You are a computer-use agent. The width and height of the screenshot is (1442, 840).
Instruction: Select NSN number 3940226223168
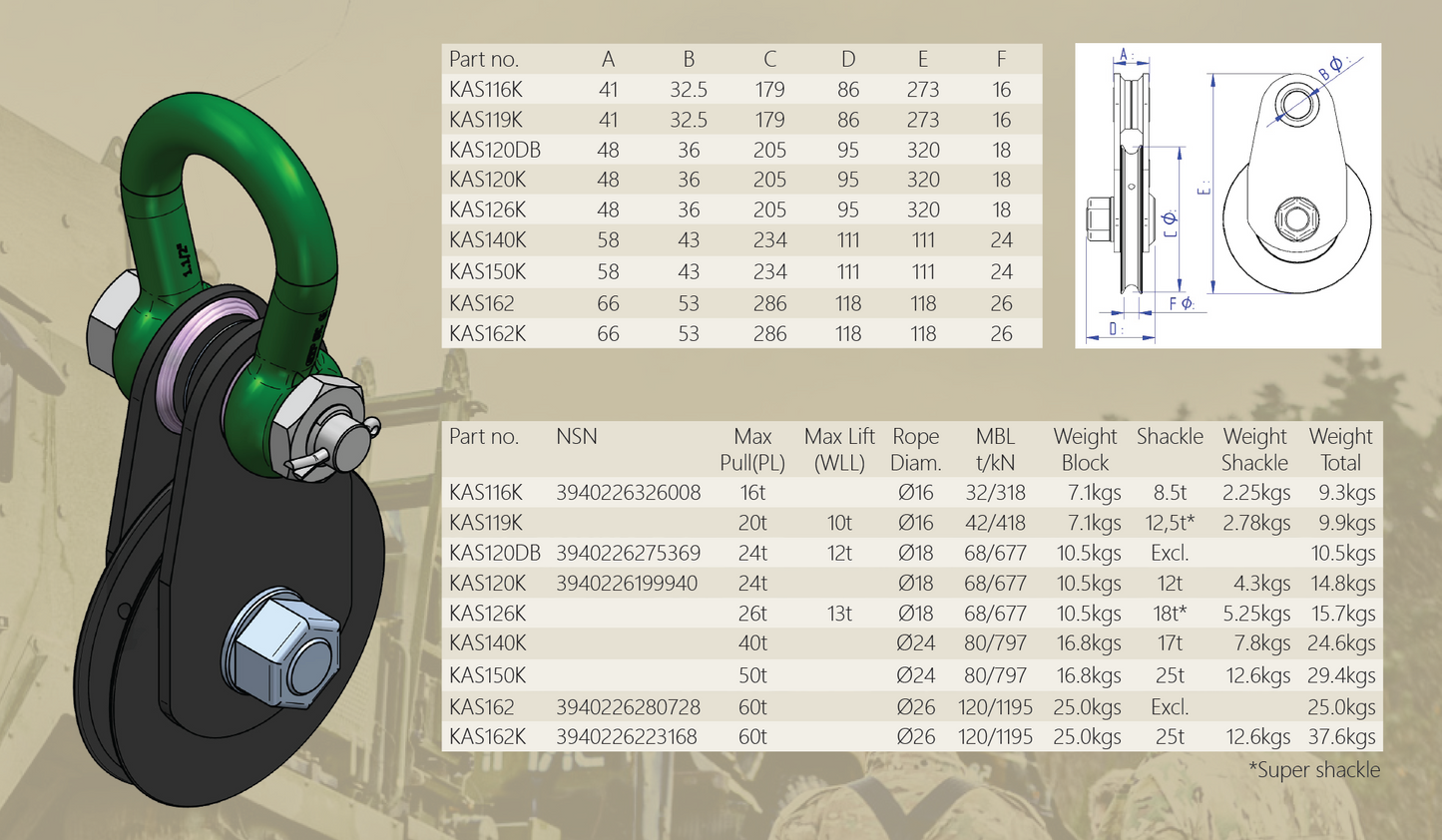[628, 737]
